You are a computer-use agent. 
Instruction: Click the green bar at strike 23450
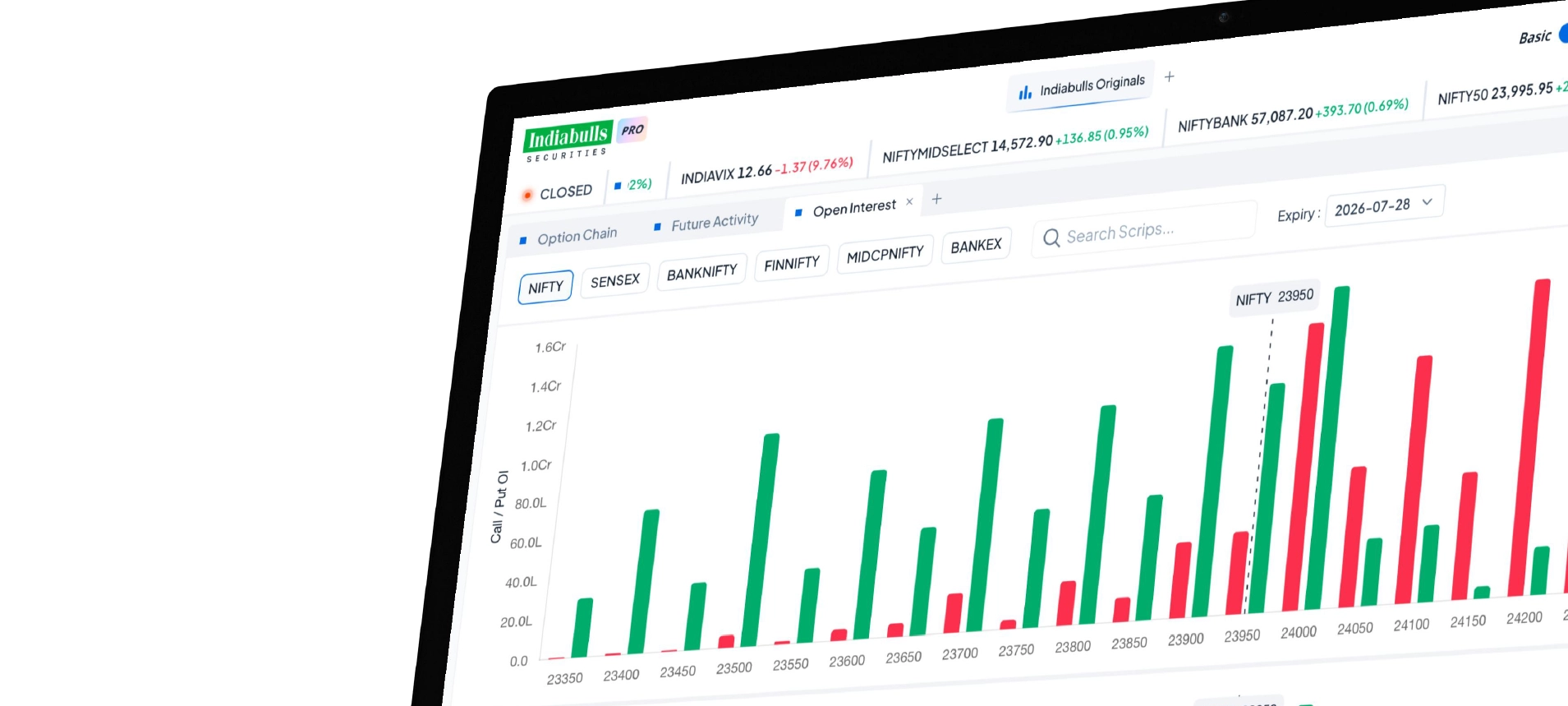(x=696, y=616)
